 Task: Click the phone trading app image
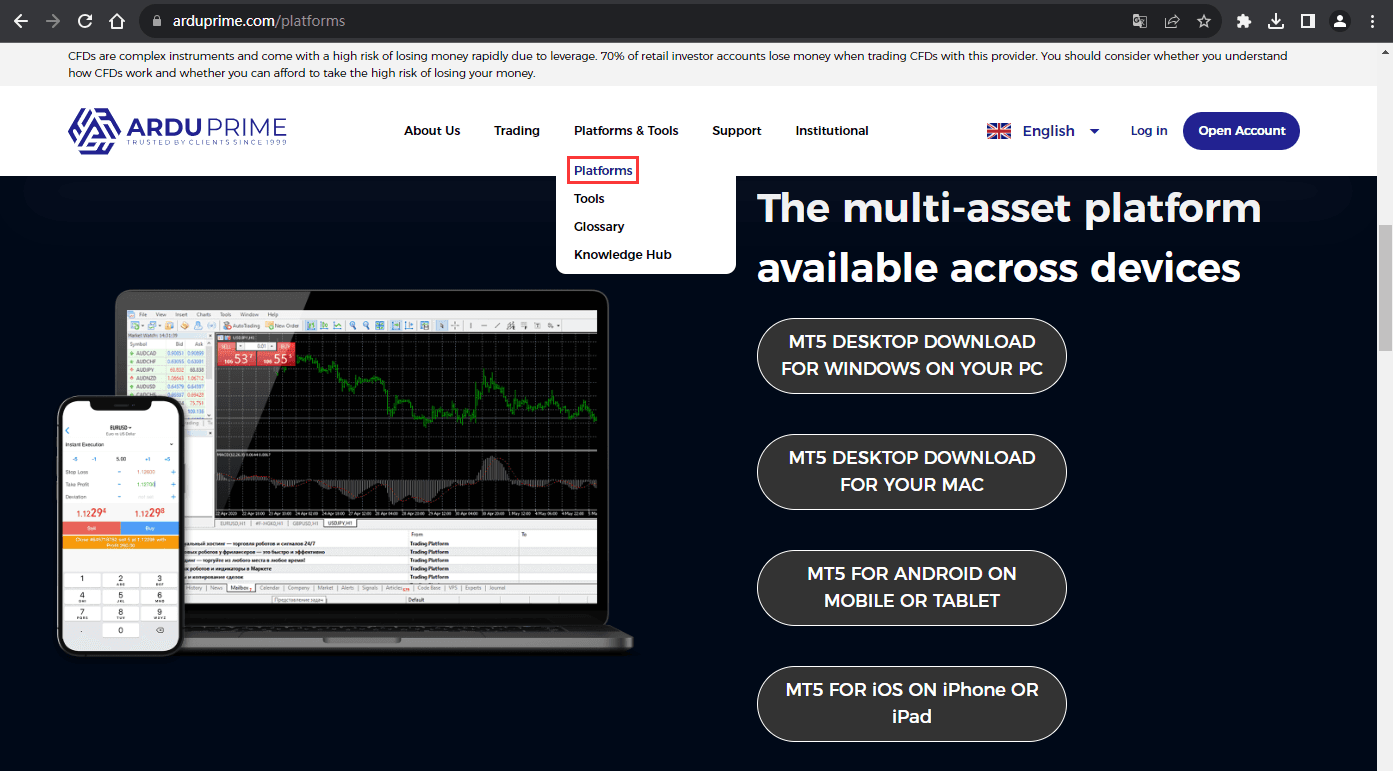pos(120,525)
